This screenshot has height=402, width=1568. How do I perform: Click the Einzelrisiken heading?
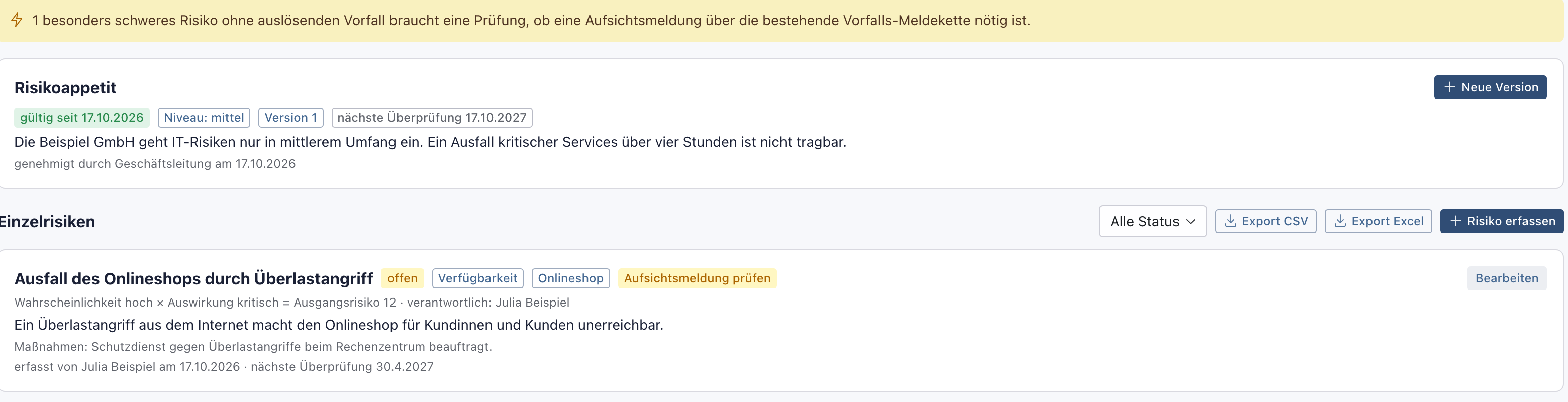click(47, 222)
